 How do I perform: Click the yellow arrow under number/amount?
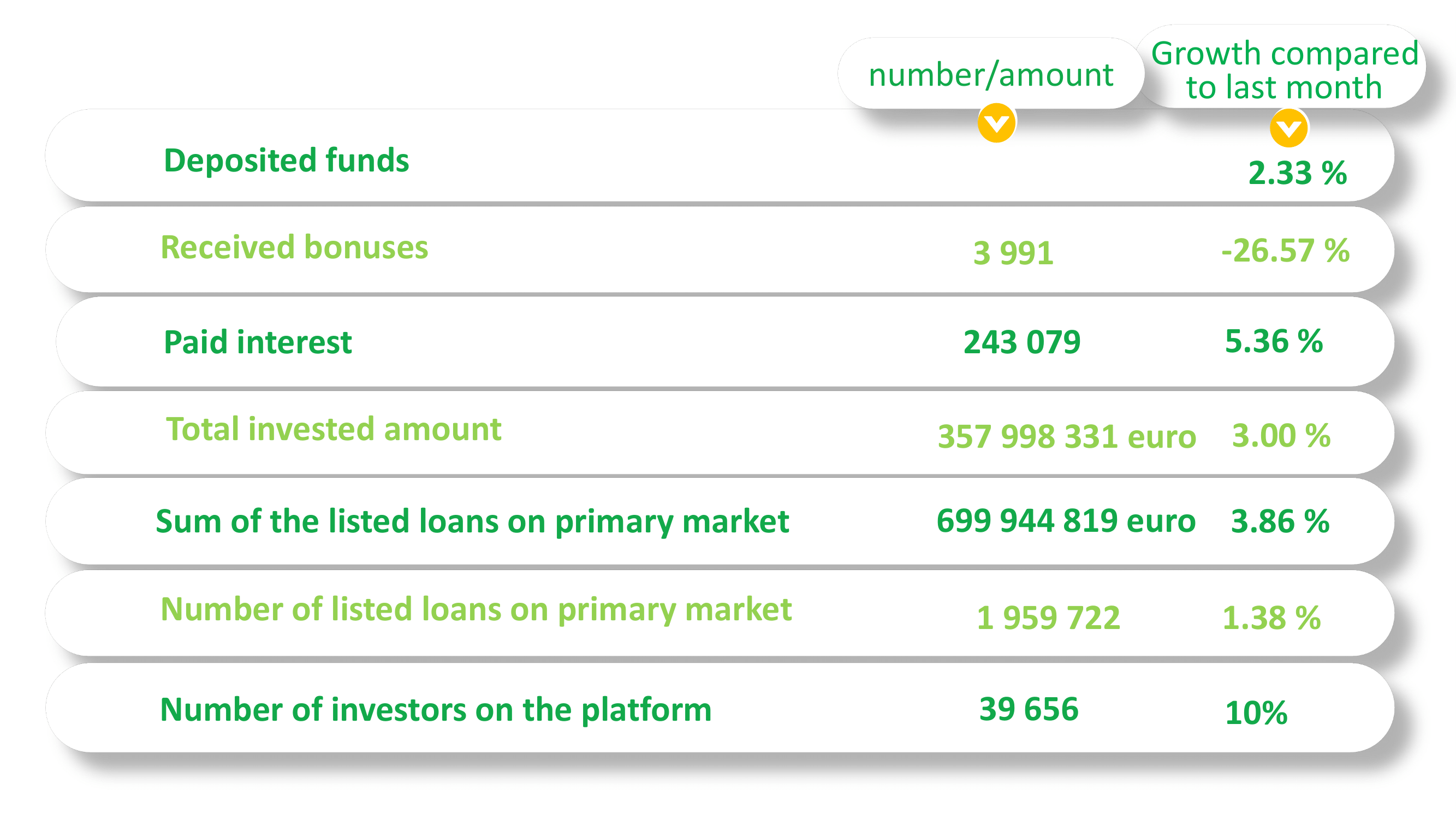996,123
